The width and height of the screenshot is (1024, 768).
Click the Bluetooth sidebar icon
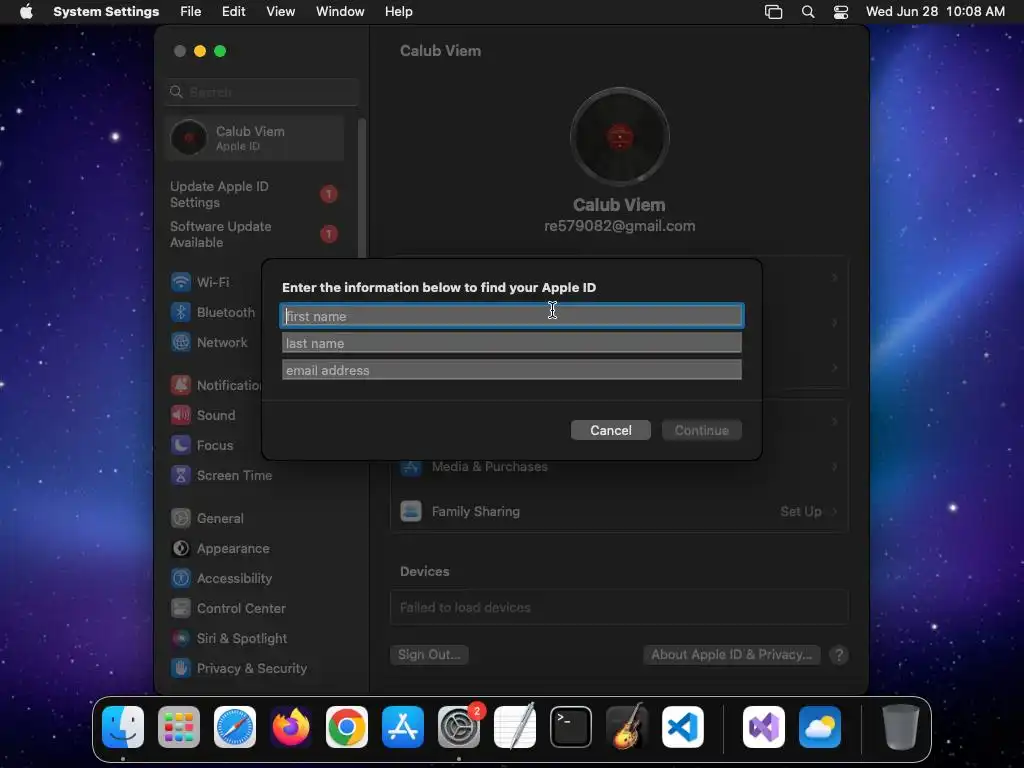pyautogui.click(x=181, y=312)
